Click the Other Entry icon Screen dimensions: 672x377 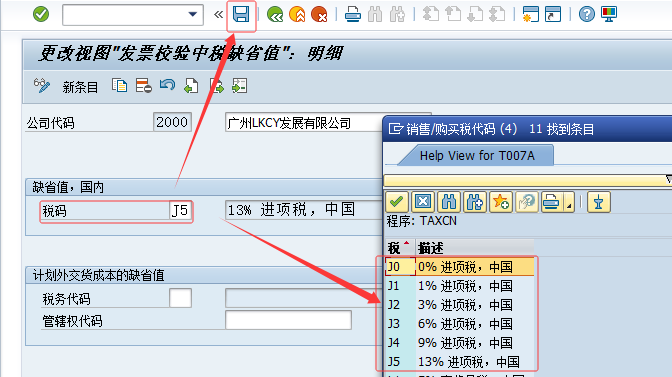pos(240,86)
